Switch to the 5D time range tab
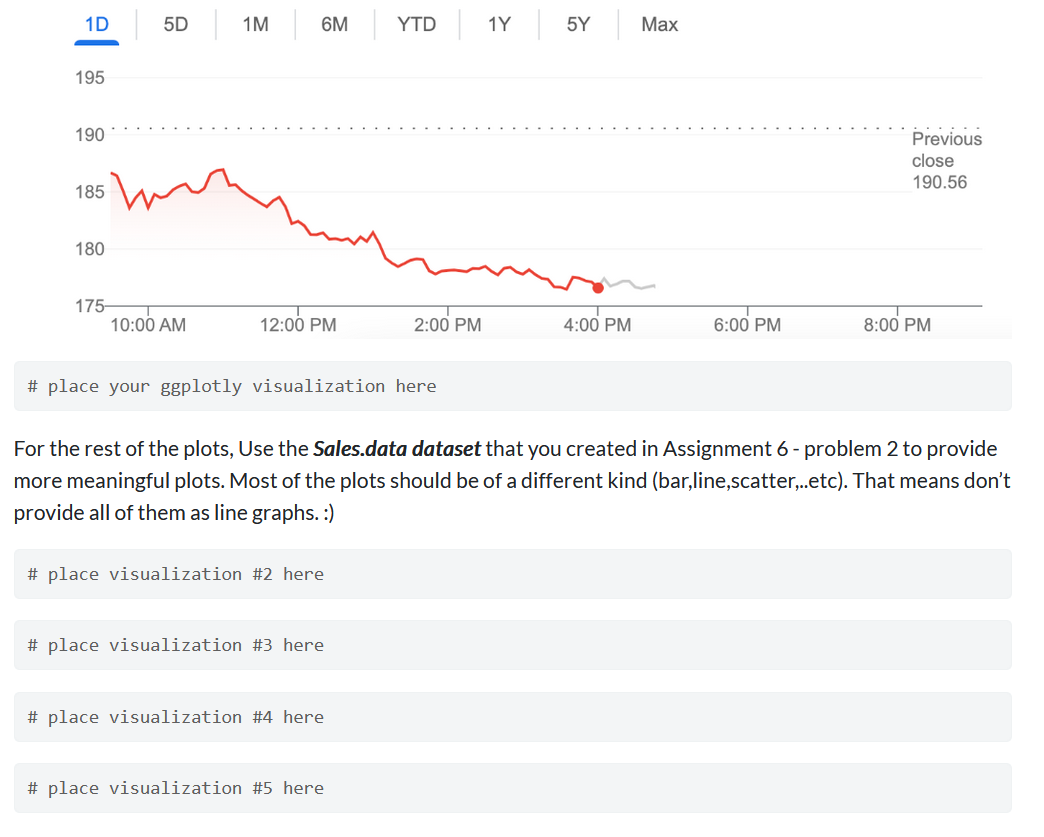The width and height of the screenshot is (1044, 837). pos(174,25)
